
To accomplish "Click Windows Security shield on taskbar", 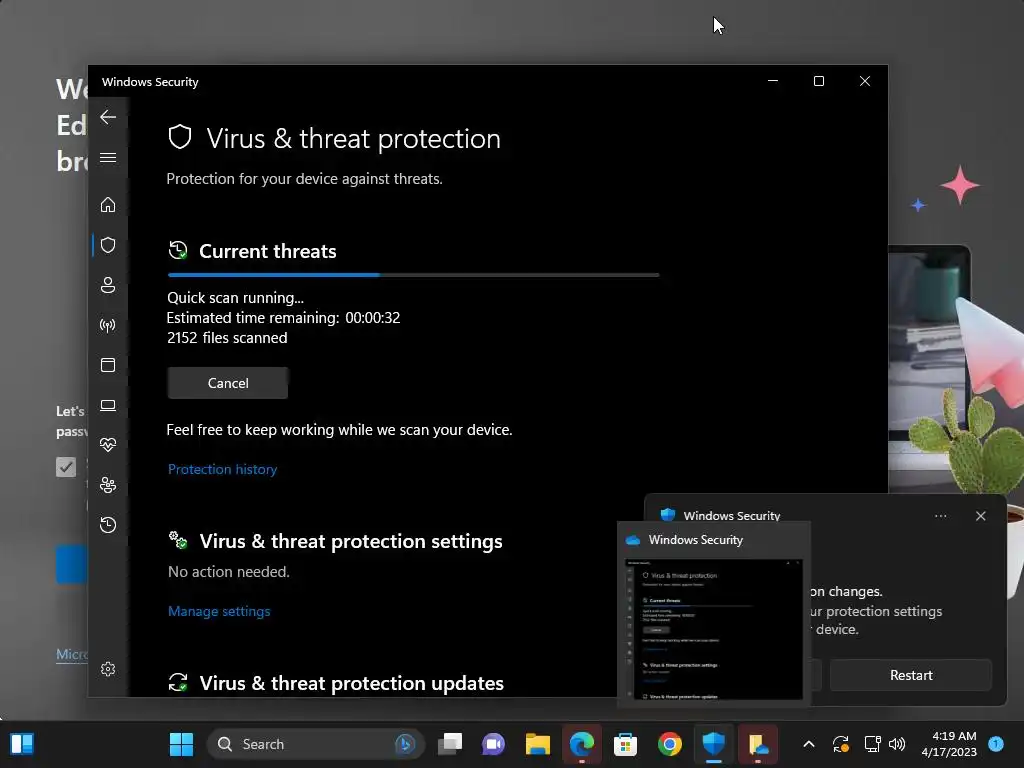I will click(x=713, y=744).
